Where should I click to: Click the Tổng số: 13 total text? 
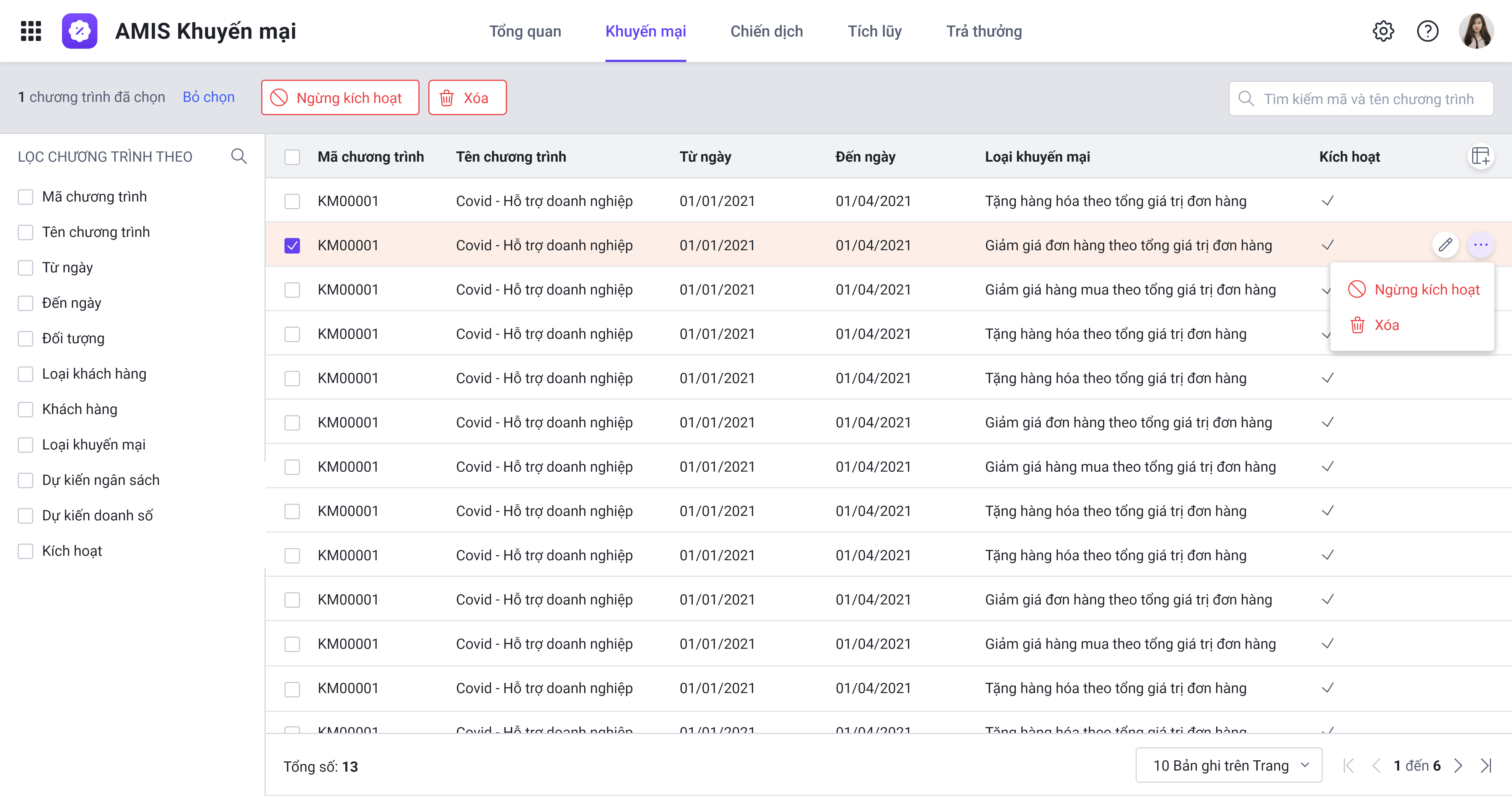(320, 767)
